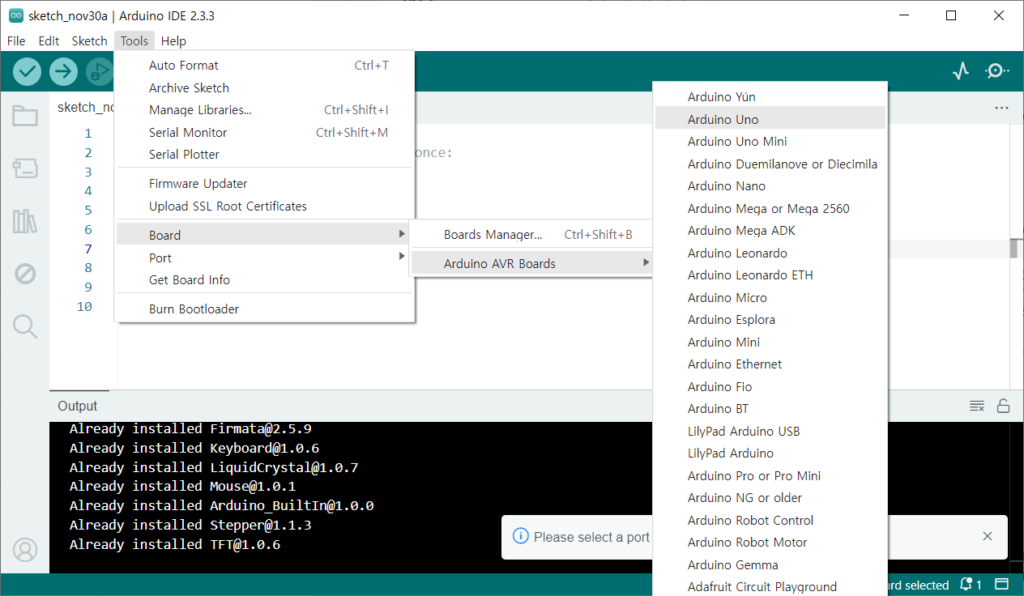Toggle the output scroll lock icon
This screenshot has width=1024, height=596.
1003,406
